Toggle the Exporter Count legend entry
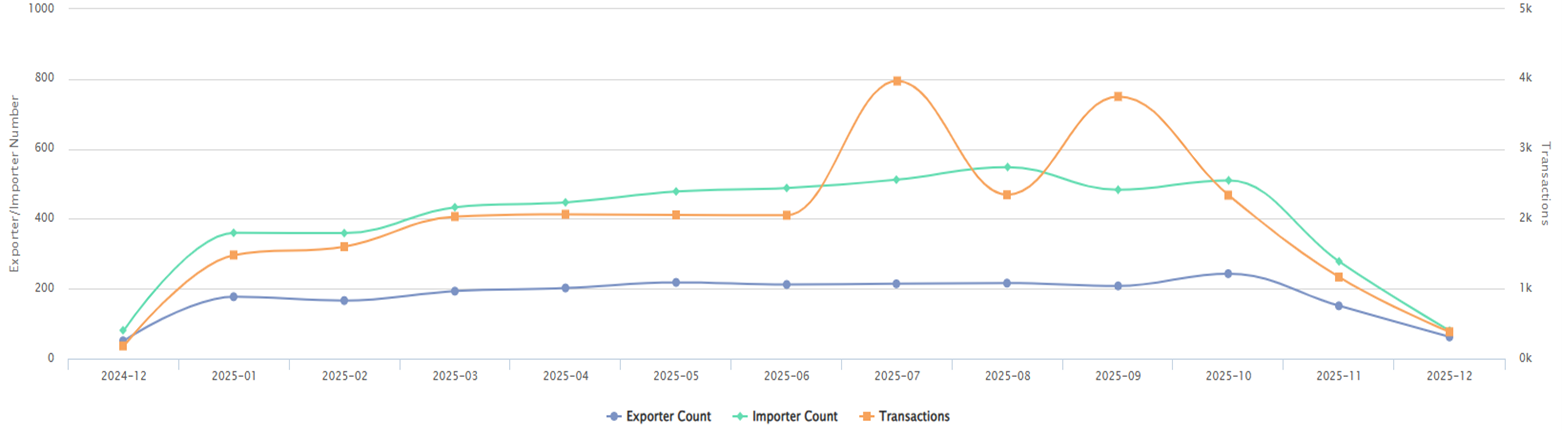Screen dimensions: 1562x431 coord(659,416)
